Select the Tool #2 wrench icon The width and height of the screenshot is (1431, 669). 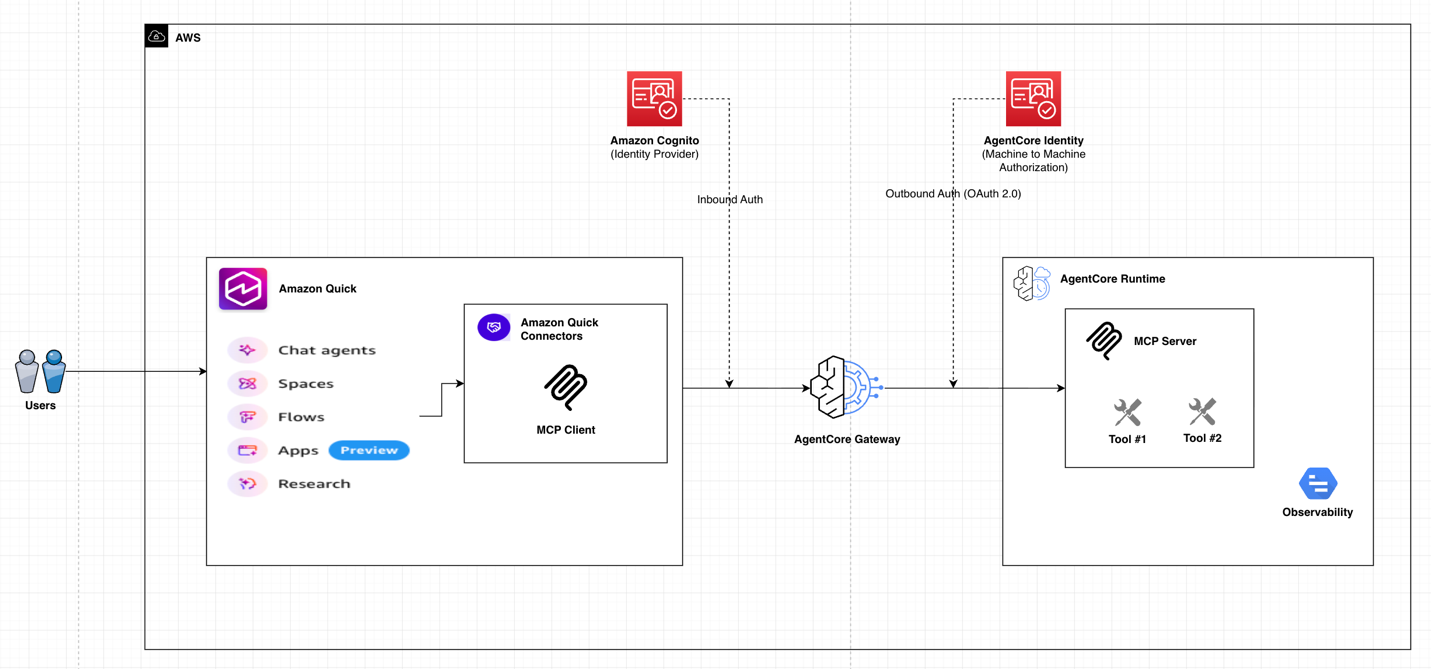click(1202, 412)
